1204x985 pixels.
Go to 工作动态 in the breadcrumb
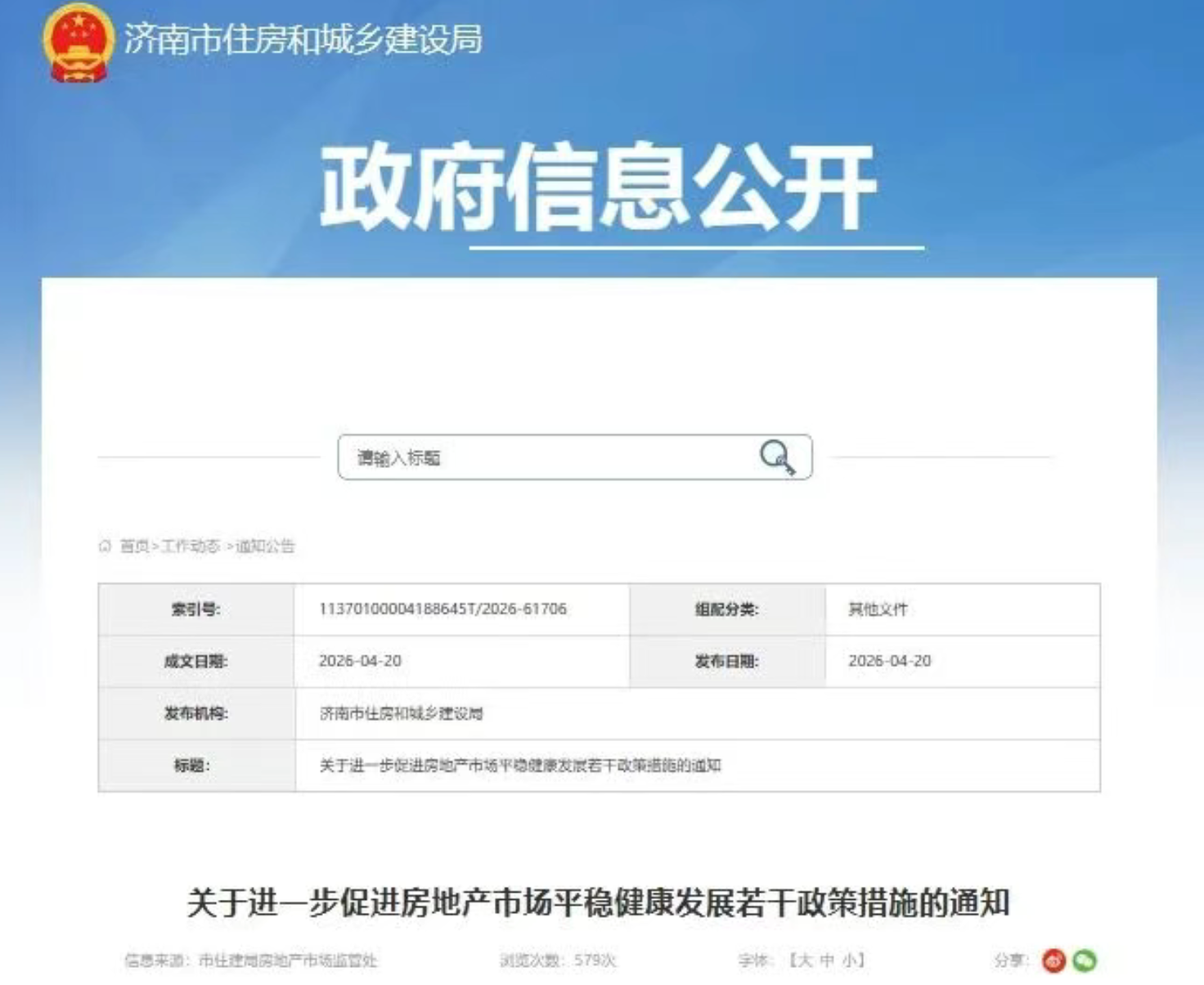[x=190, y=546]
